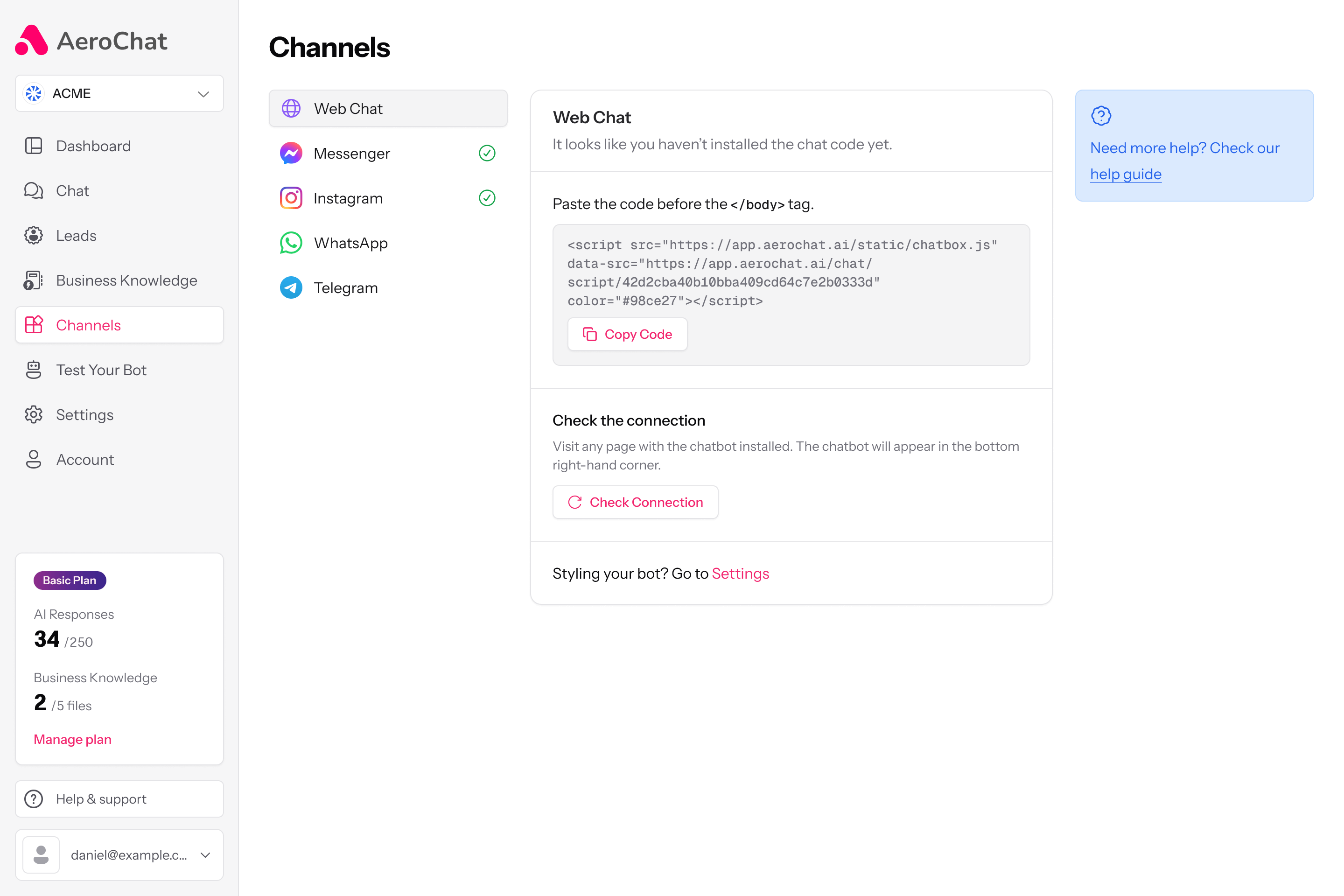Select the Telegram channel
Image resolution: width=1344 pixels, height=896 pixels.
pos(346,287)
